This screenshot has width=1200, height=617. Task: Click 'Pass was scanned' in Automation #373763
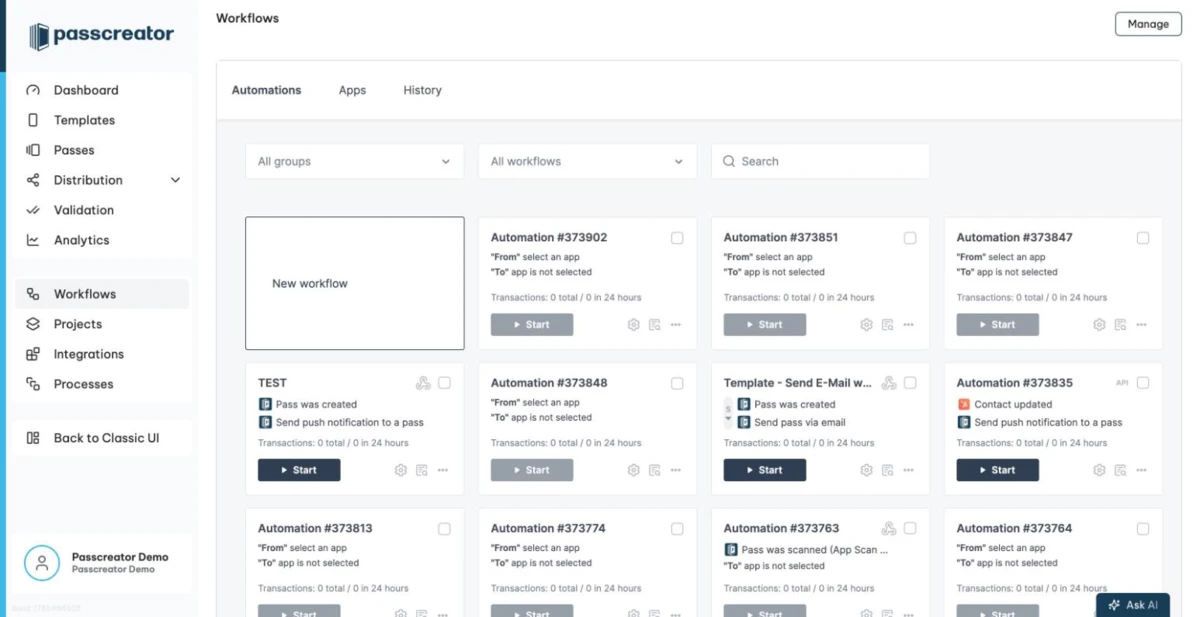pyautogui.click(x=815, y=550)
